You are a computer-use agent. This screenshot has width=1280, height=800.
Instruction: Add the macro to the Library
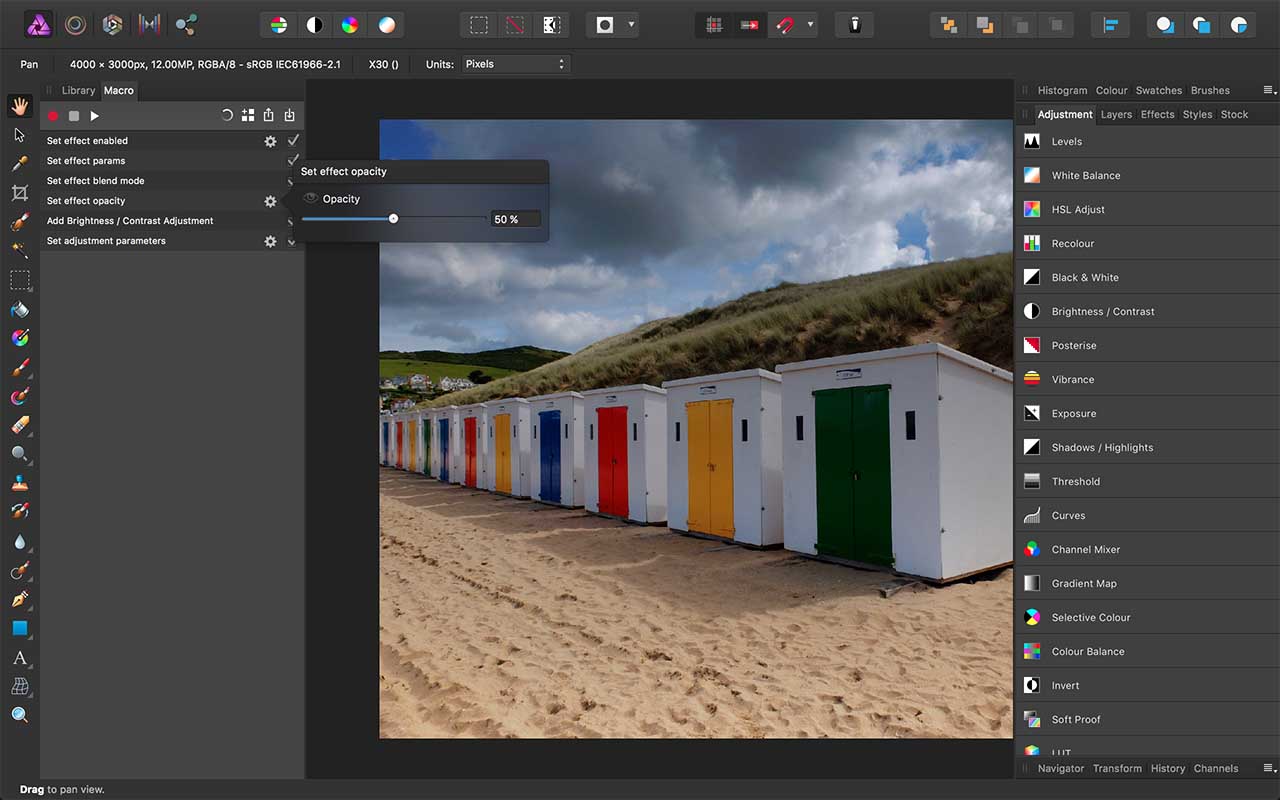coord(248,116)
